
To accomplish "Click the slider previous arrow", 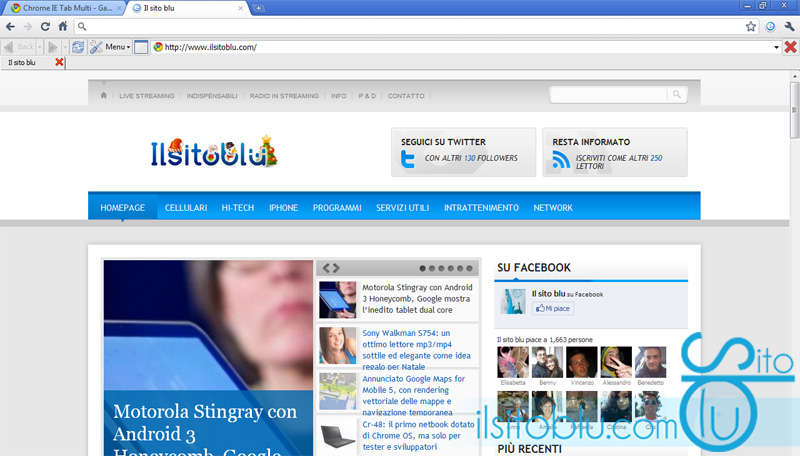I will click(x=326, y=268).
